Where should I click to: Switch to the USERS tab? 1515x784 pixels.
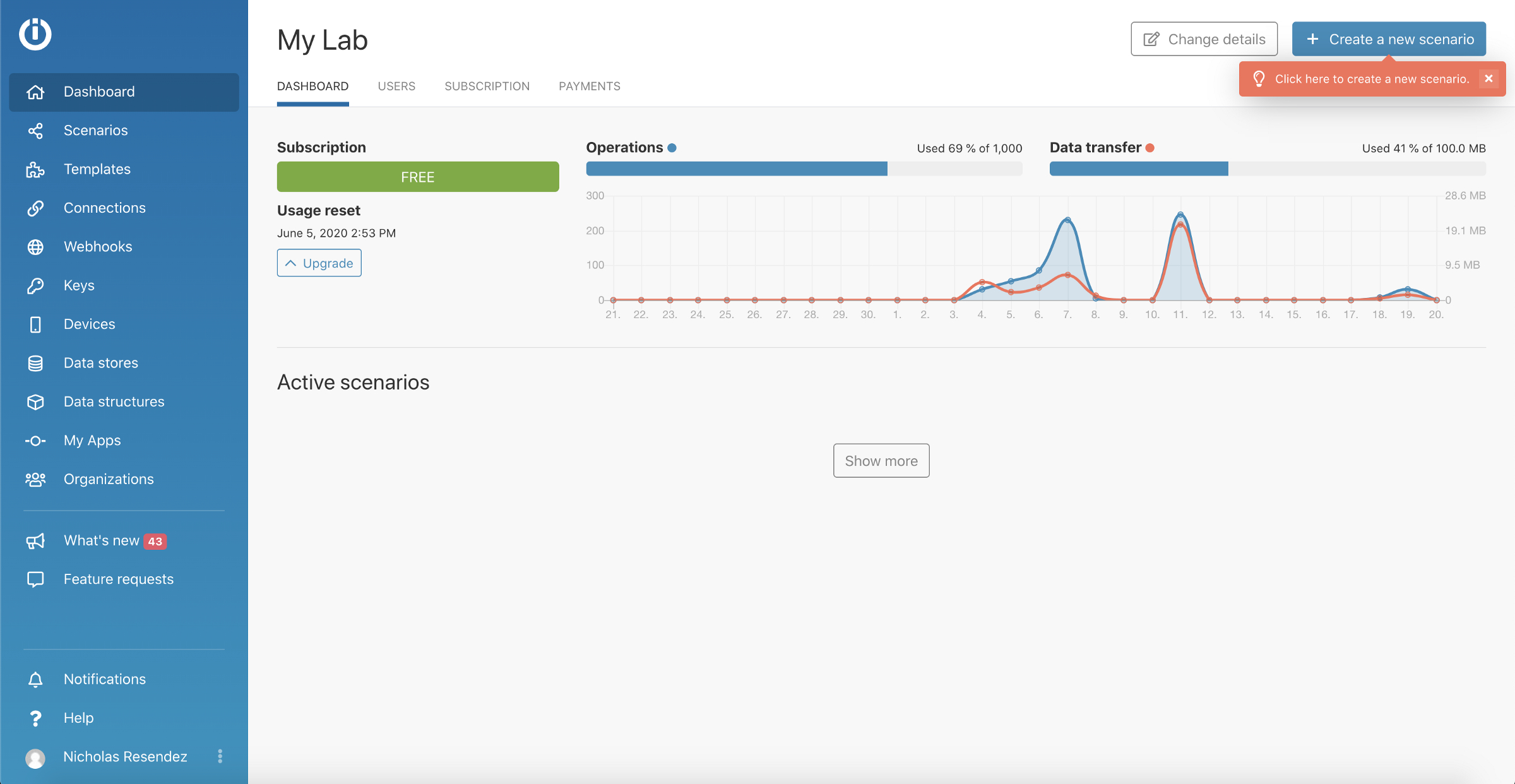tap(396, 86)
